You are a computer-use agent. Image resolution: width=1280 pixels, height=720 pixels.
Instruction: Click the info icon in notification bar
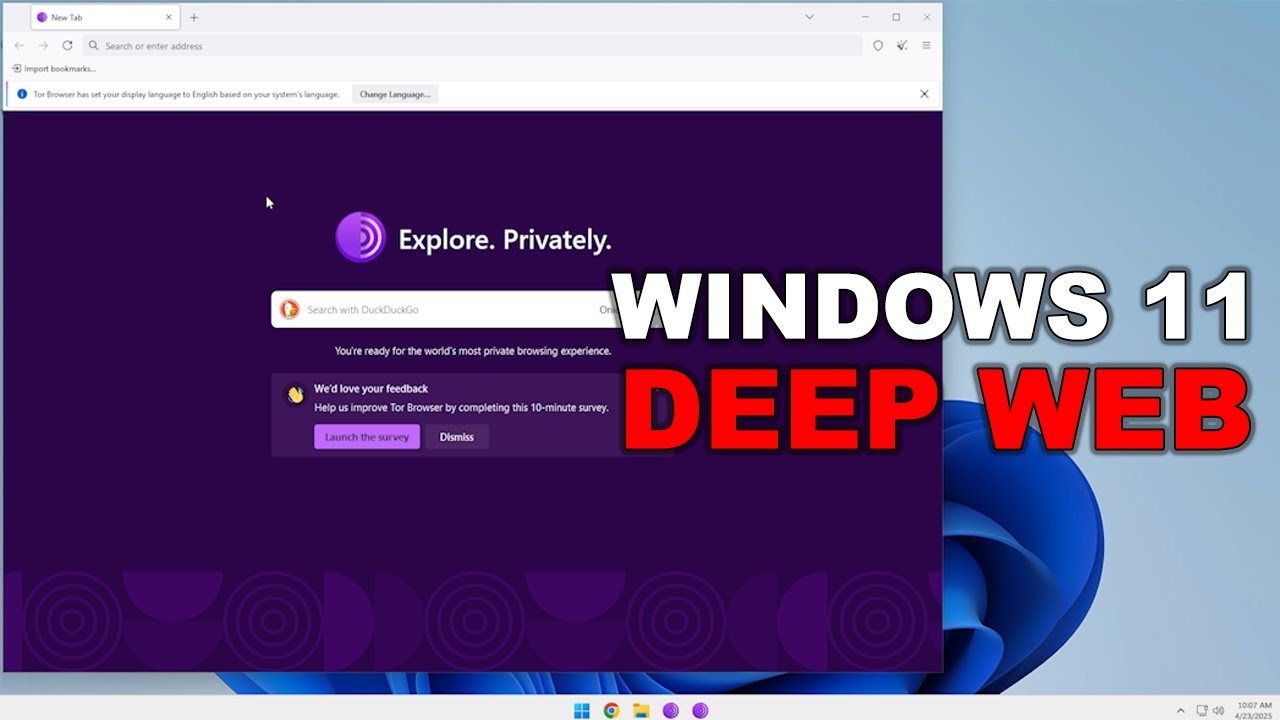(22, 94)
